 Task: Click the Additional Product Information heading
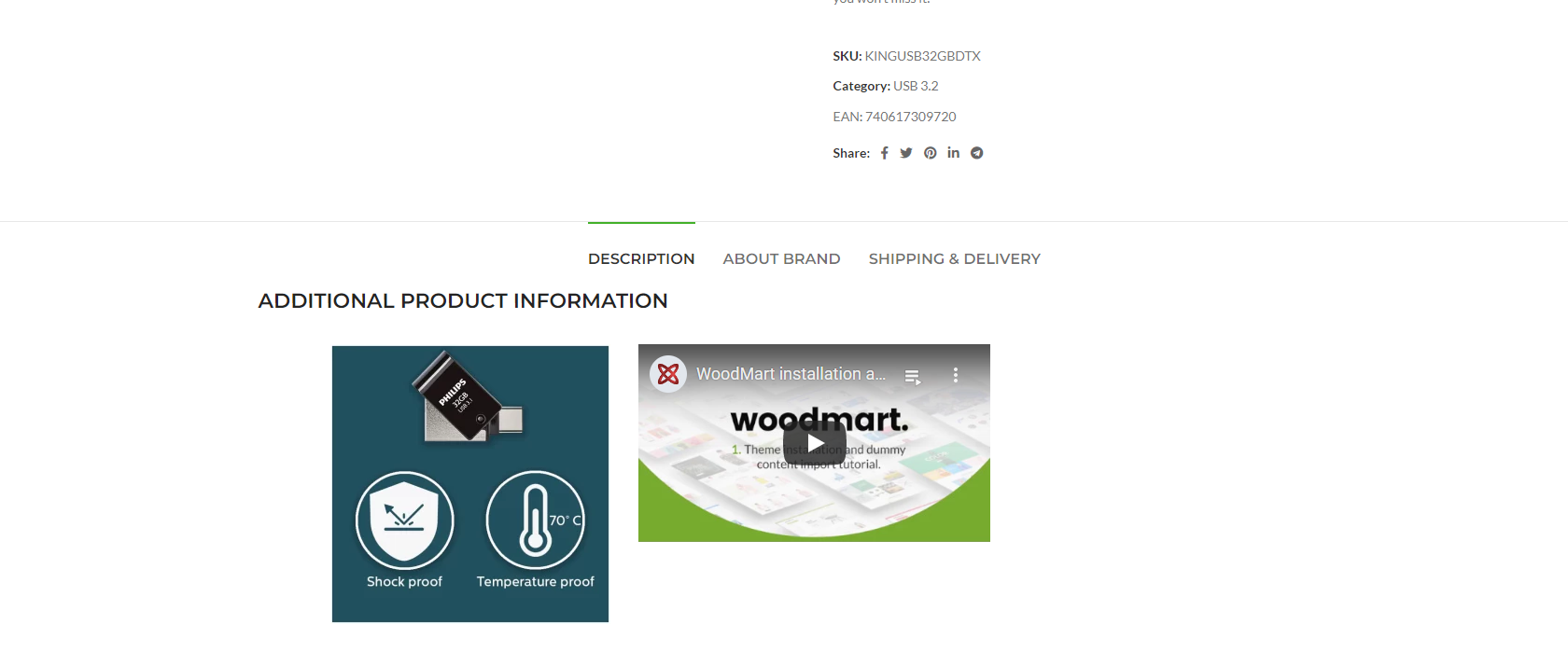463,300
